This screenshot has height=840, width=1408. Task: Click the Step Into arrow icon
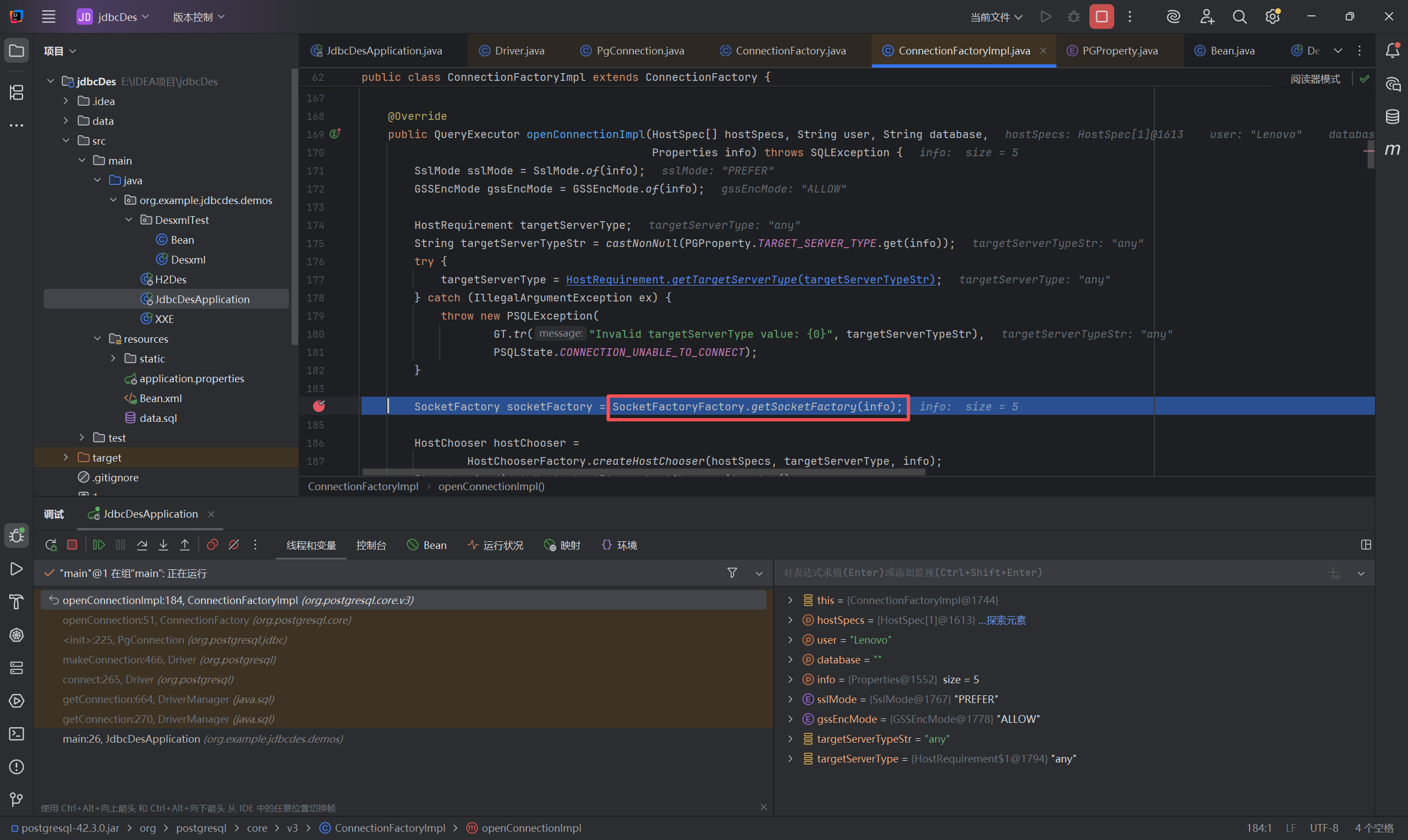(x=163, y=545)
